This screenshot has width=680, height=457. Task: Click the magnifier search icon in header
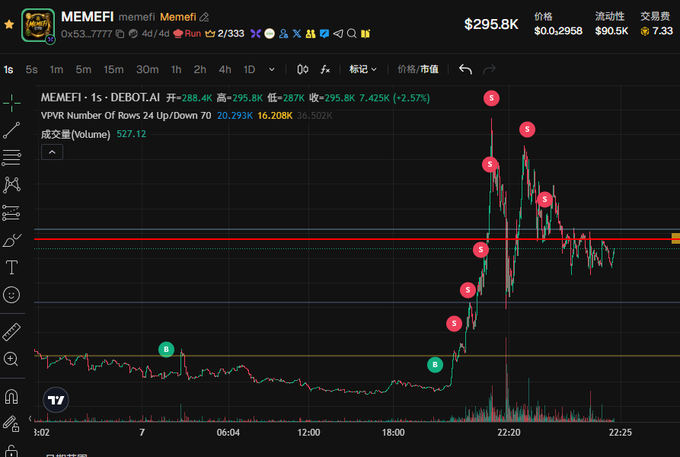(x=352, y=34)
